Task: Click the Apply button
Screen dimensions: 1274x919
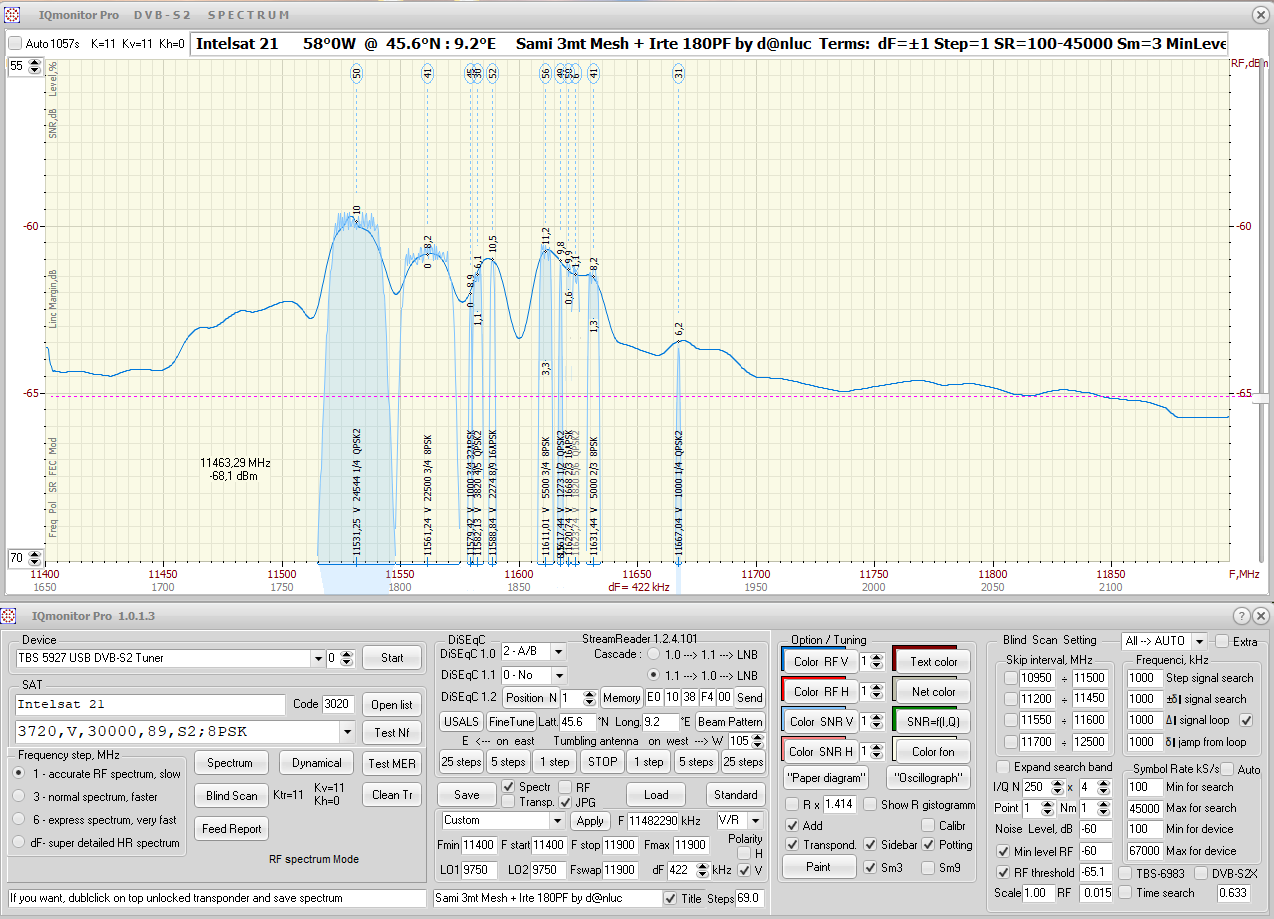Action: tap(590, 821)
